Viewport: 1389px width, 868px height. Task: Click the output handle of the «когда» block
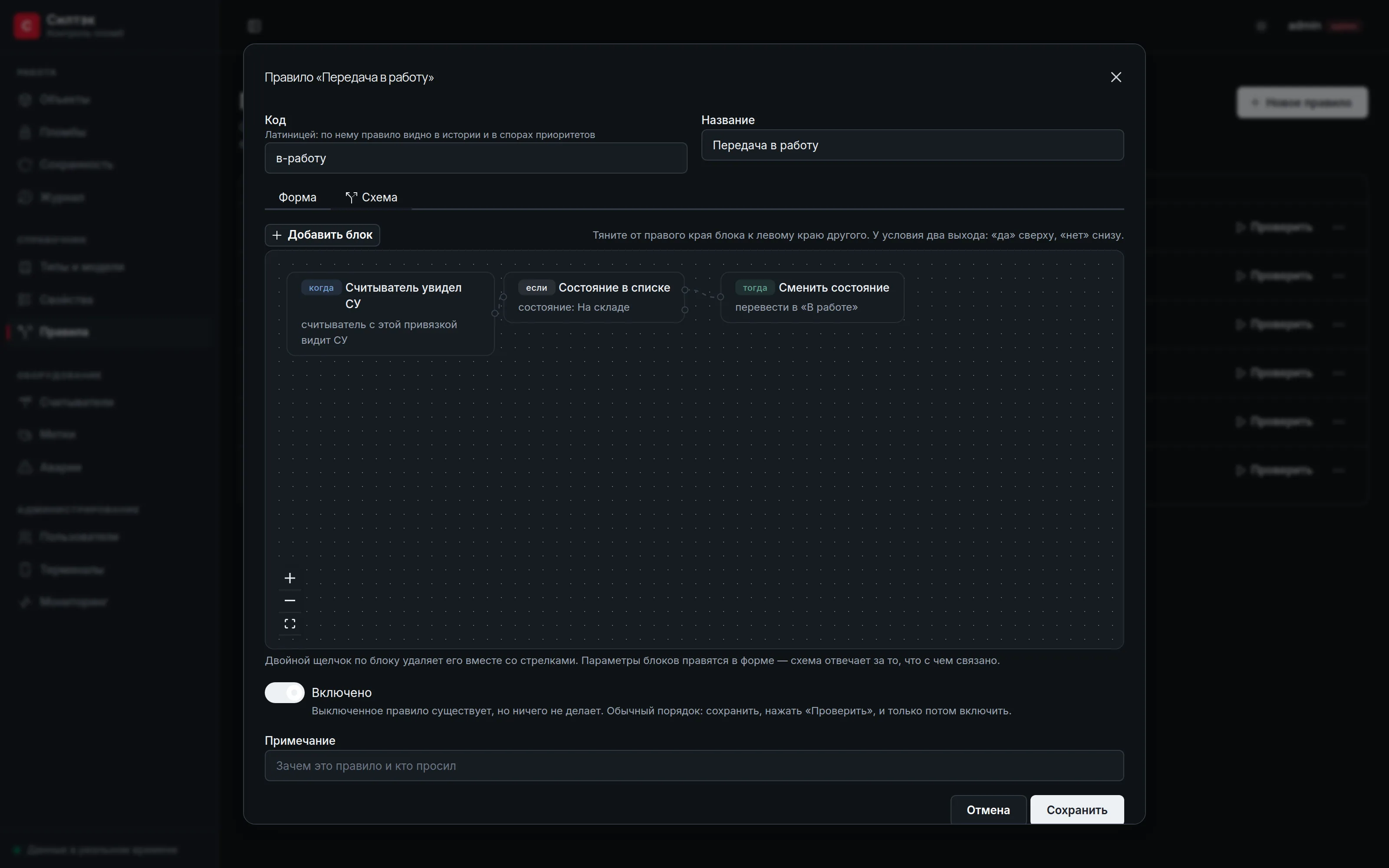click(495, 313)
